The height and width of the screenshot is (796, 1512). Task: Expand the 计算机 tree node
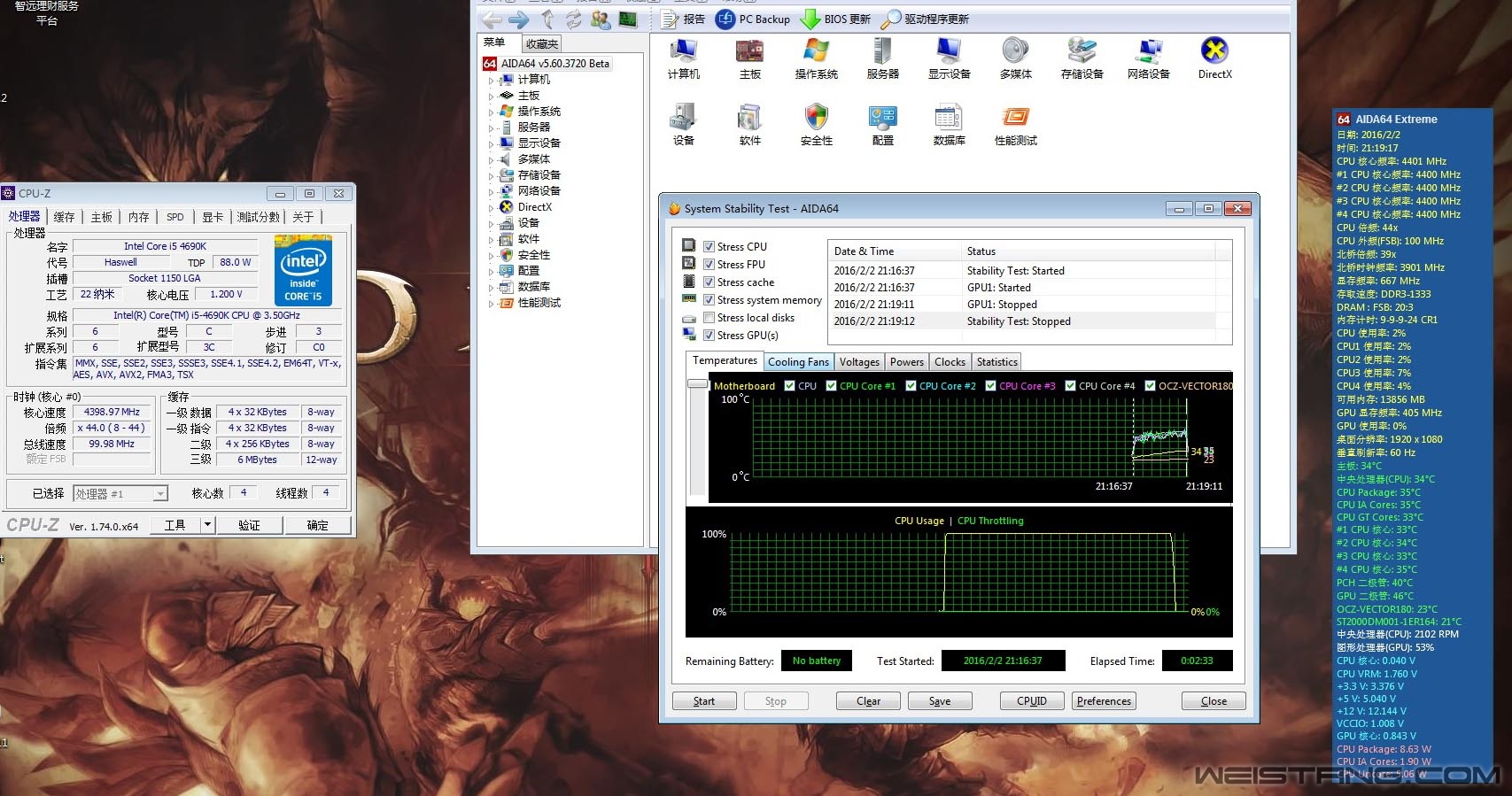[492, 81]
